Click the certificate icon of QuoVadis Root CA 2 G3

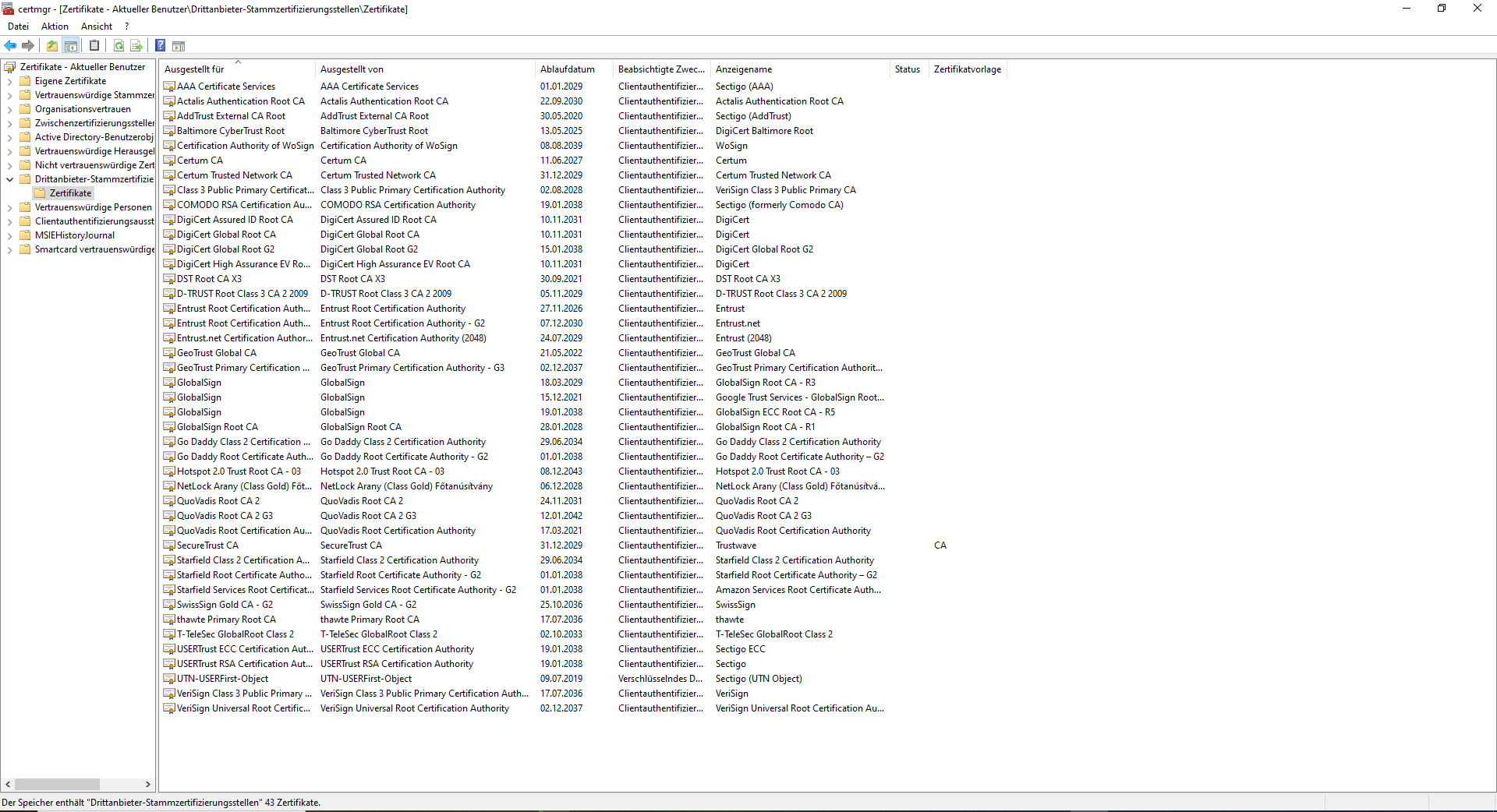[x=169, y=516]
